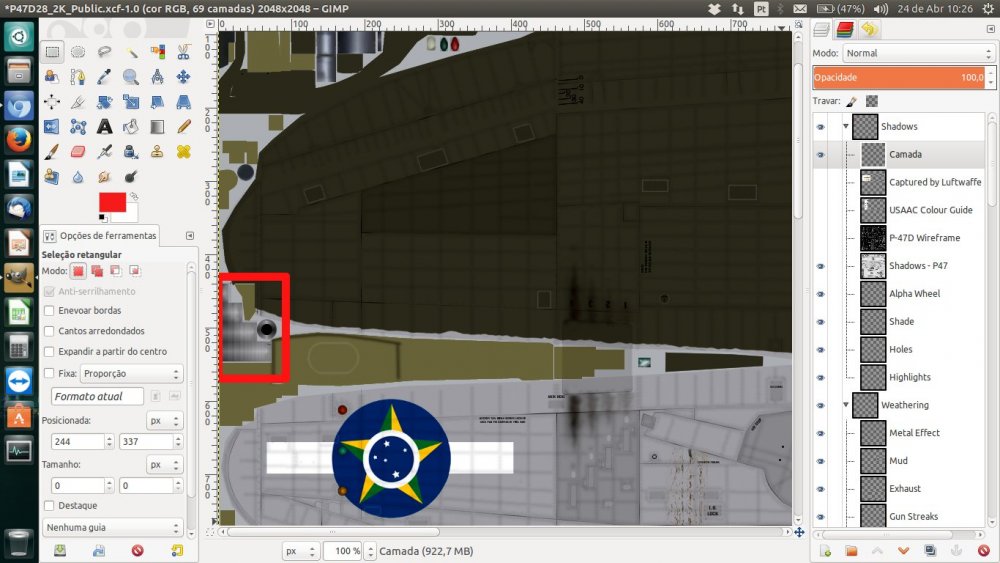This screenshot has width=1000, height=563.
Task: Hide the Camada layer
Action: coord(821,154)
